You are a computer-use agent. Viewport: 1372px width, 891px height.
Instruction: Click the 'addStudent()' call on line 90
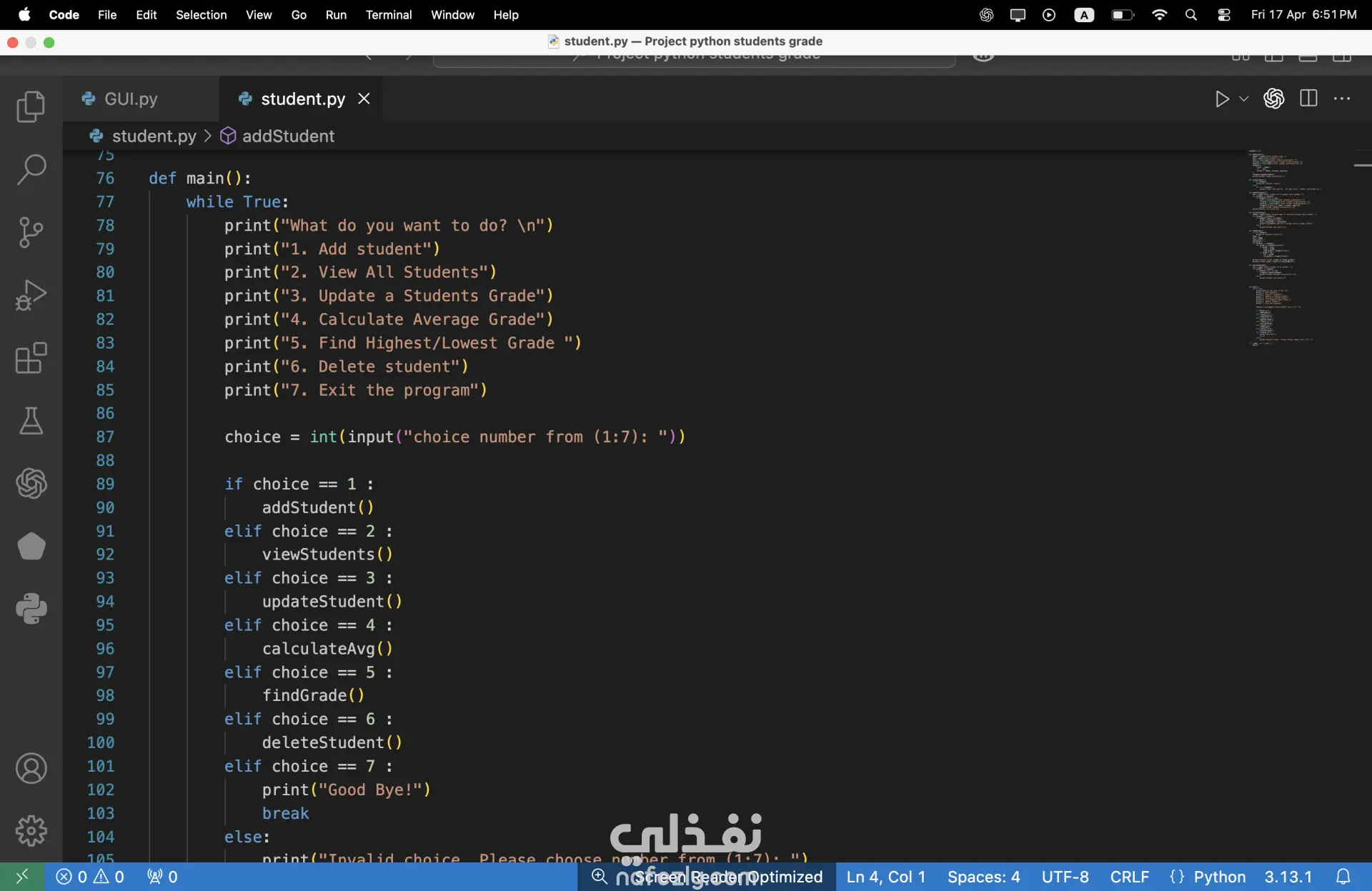point(318,507)
